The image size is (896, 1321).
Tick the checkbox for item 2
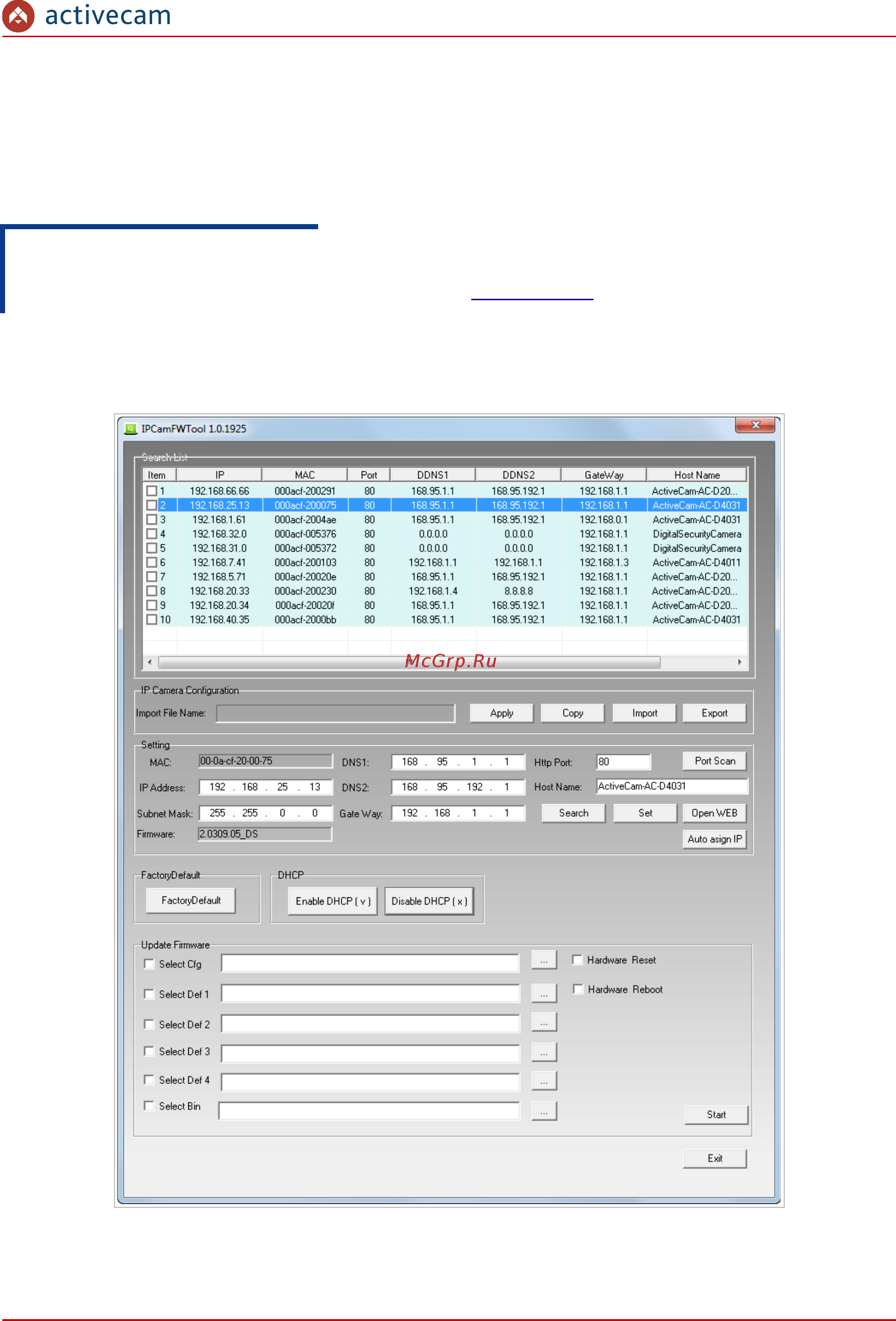152,505
